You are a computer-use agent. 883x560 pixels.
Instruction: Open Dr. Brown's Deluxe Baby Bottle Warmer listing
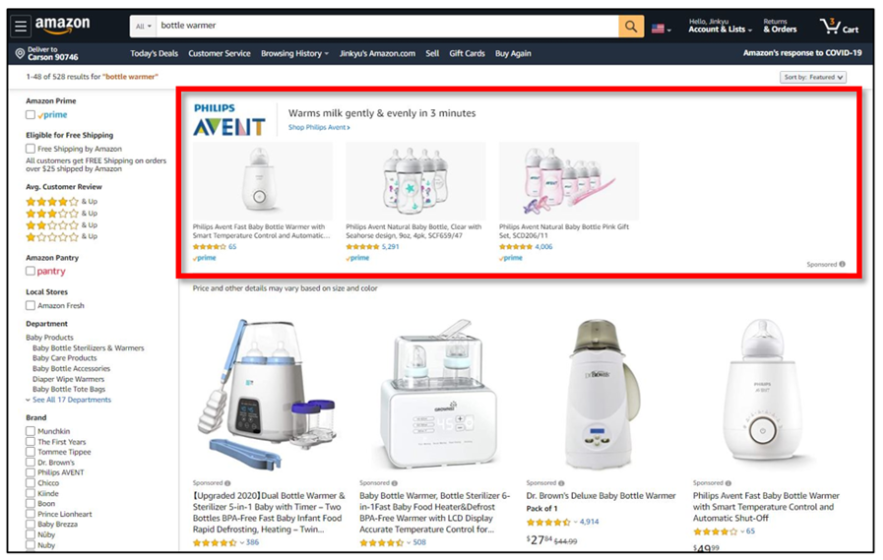pos(600,496)
